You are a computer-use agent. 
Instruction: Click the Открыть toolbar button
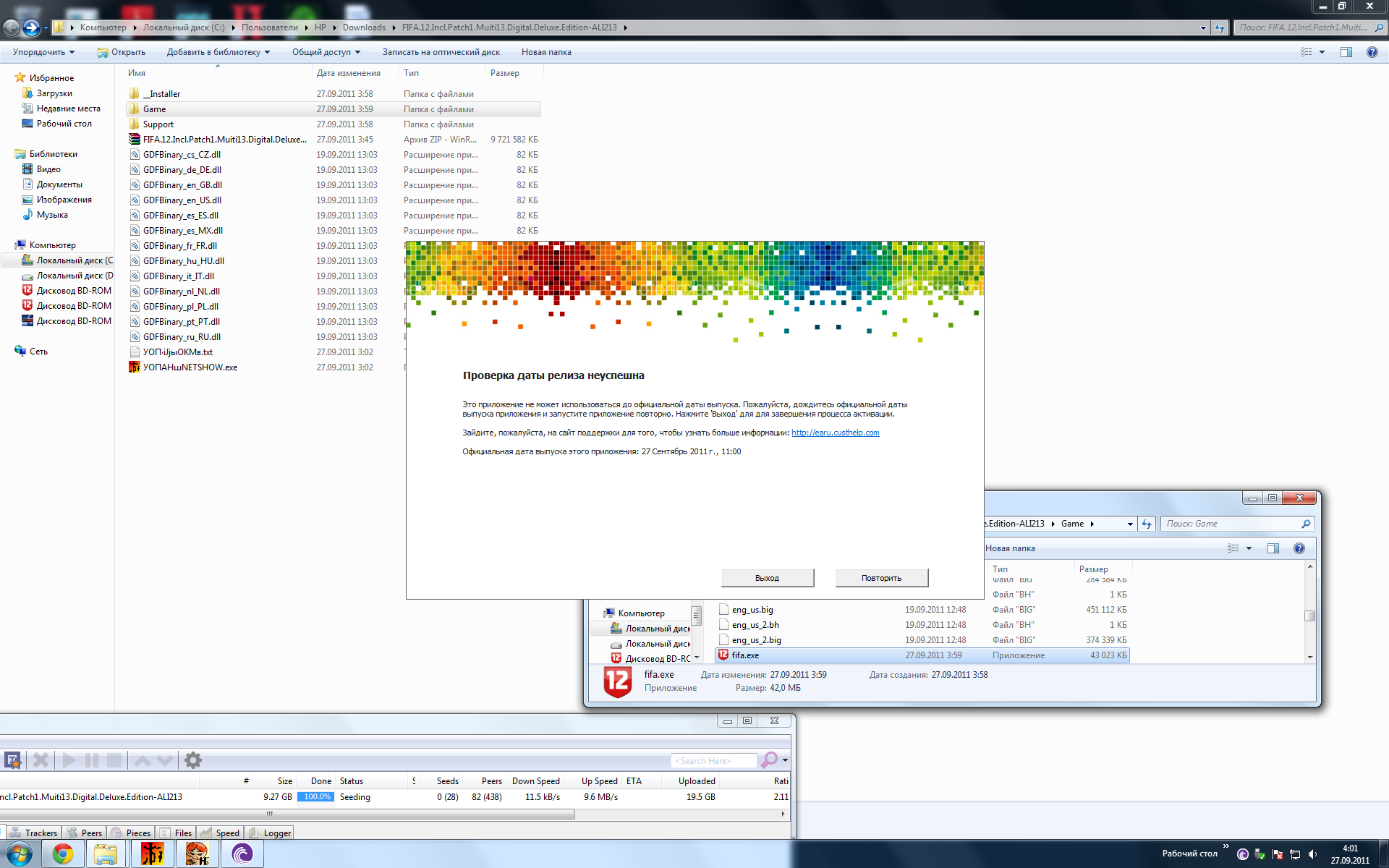121,52
